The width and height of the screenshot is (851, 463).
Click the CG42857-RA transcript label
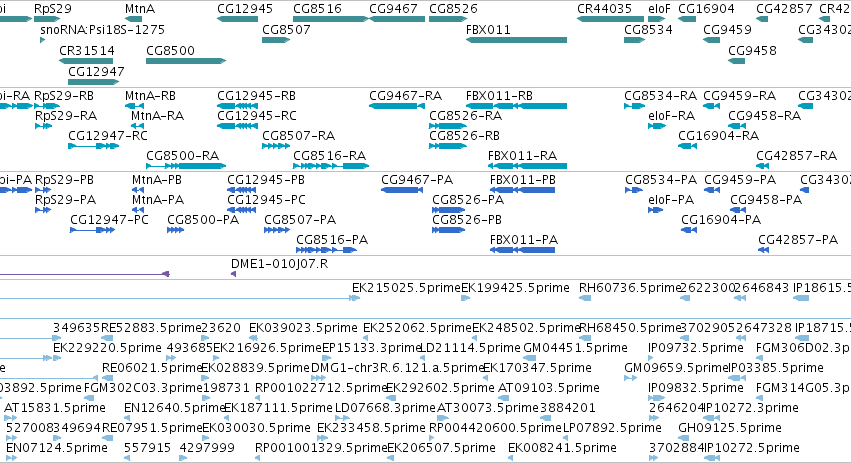pyautogui.click(x=796, y=156)
